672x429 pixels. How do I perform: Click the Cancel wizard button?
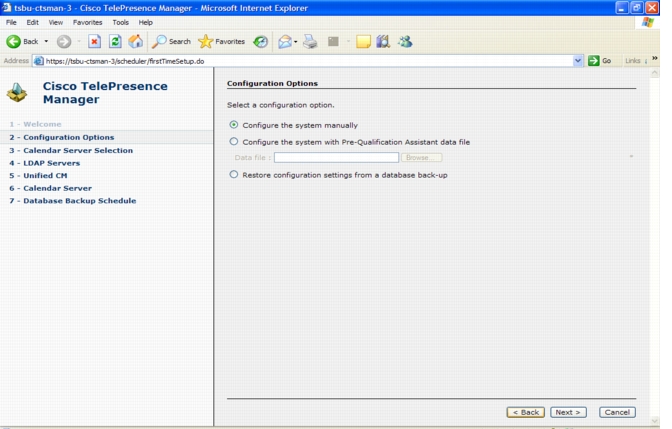pyautogui.click(x=617, y=412)
